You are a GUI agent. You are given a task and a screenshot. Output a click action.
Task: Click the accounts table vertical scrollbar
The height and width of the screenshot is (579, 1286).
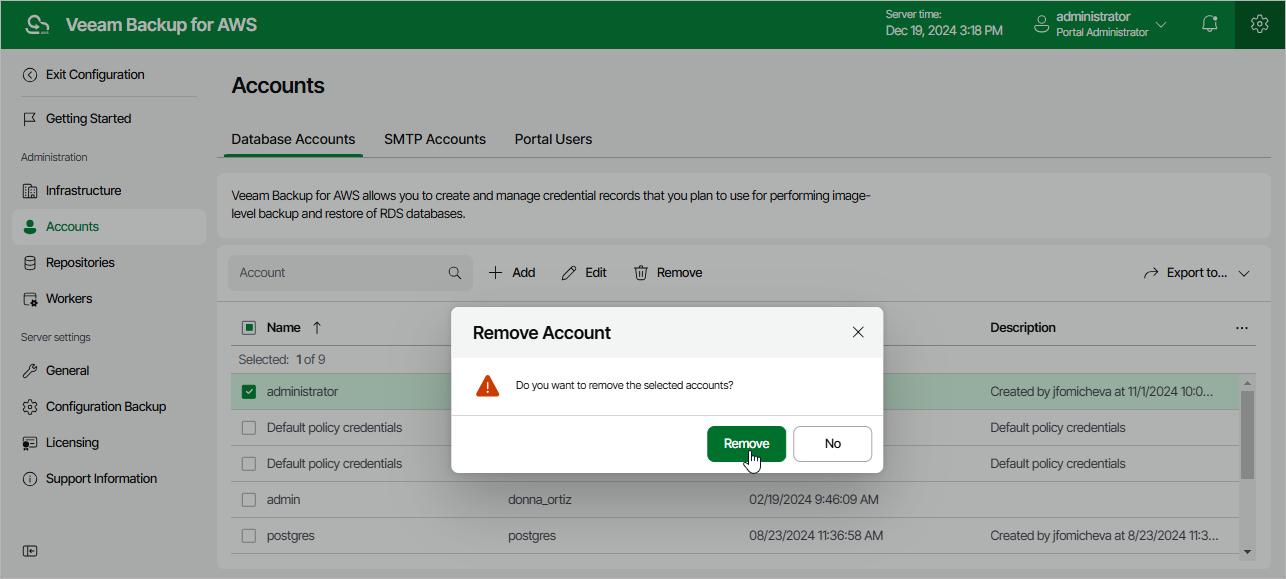tap(1247, 435)
